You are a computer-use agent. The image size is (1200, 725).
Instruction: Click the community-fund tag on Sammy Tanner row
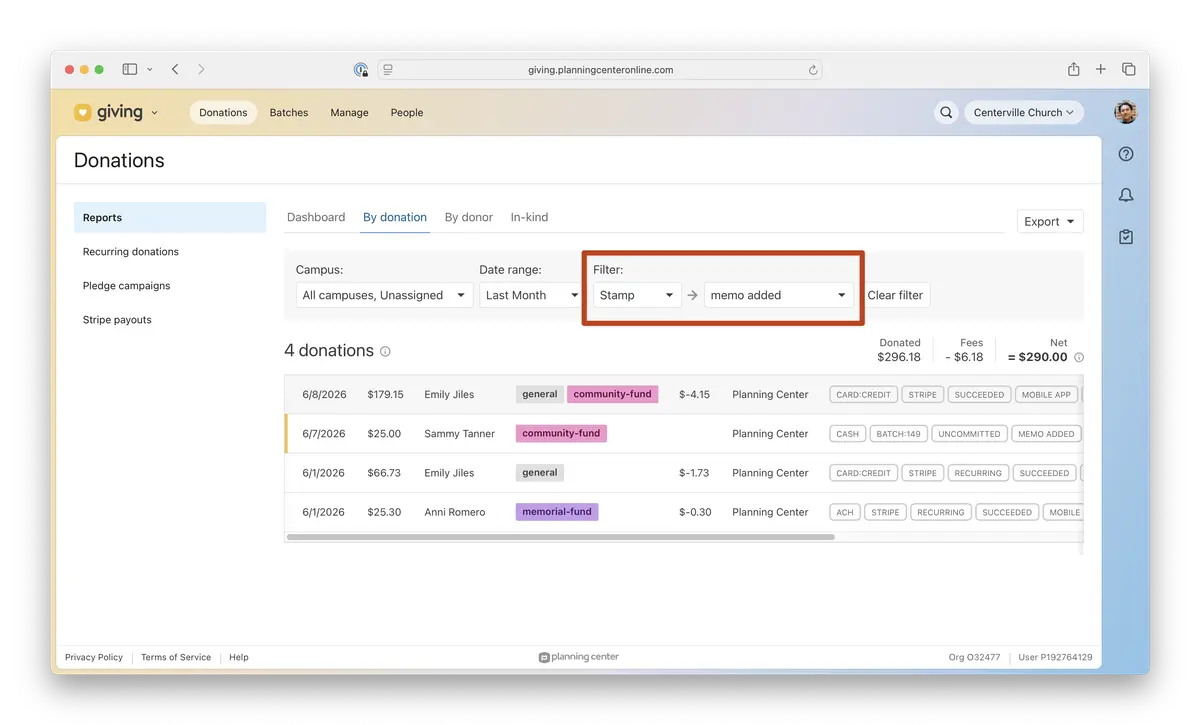pyautogui.click(x=561, y=434)
